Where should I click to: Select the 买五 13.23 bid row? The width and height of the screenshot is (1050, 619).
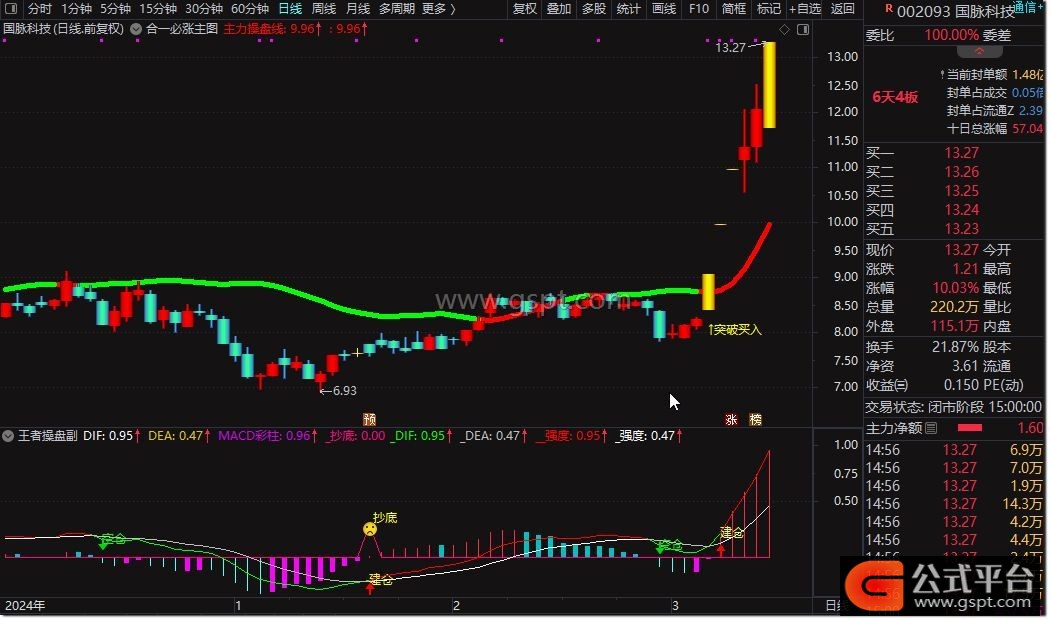pyautogui.click(x=955, y=229)
